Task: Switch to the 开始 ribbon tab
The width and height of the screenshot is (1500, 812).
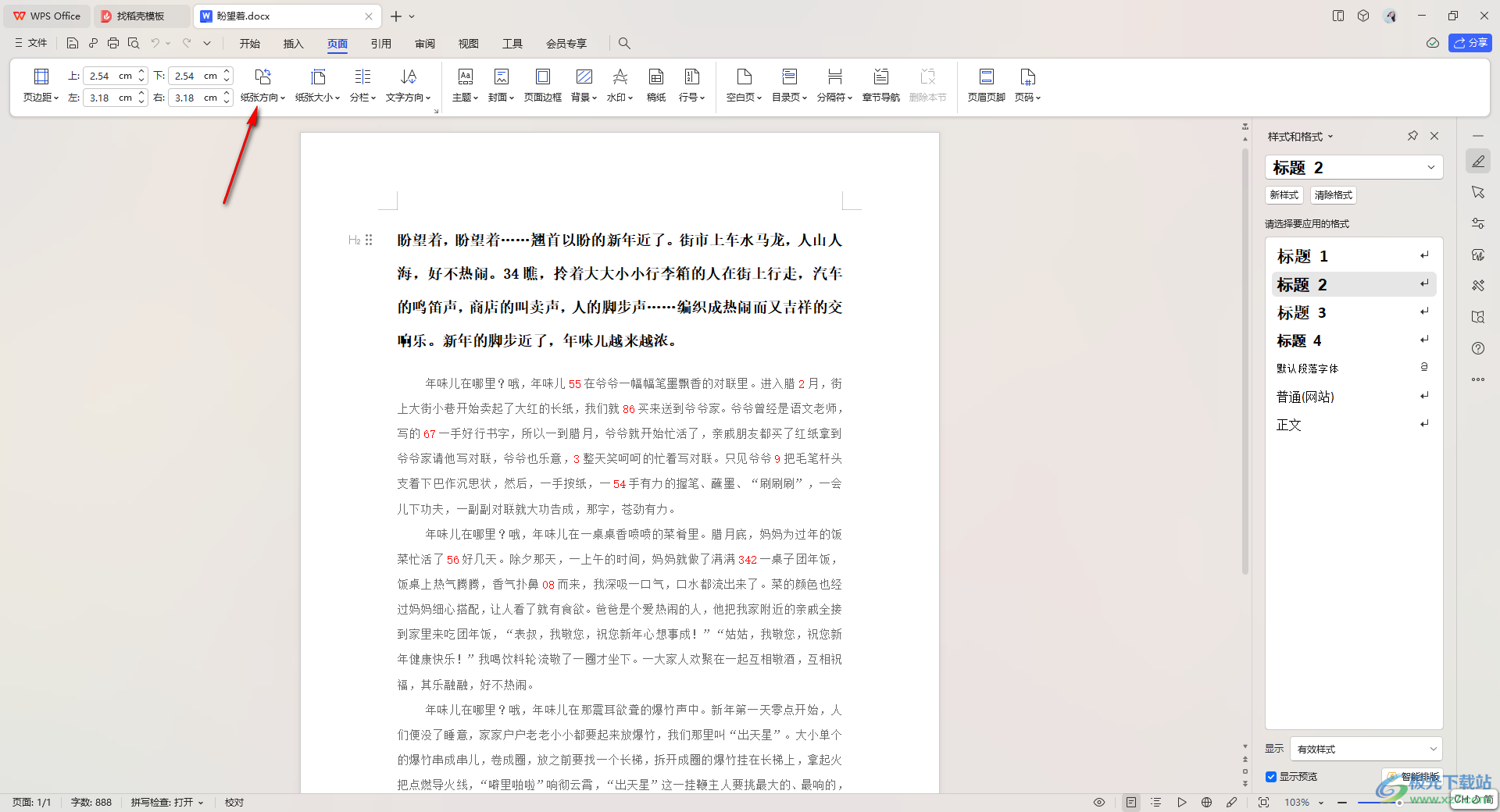Action: pyautogui.click(x=250, y=44)
